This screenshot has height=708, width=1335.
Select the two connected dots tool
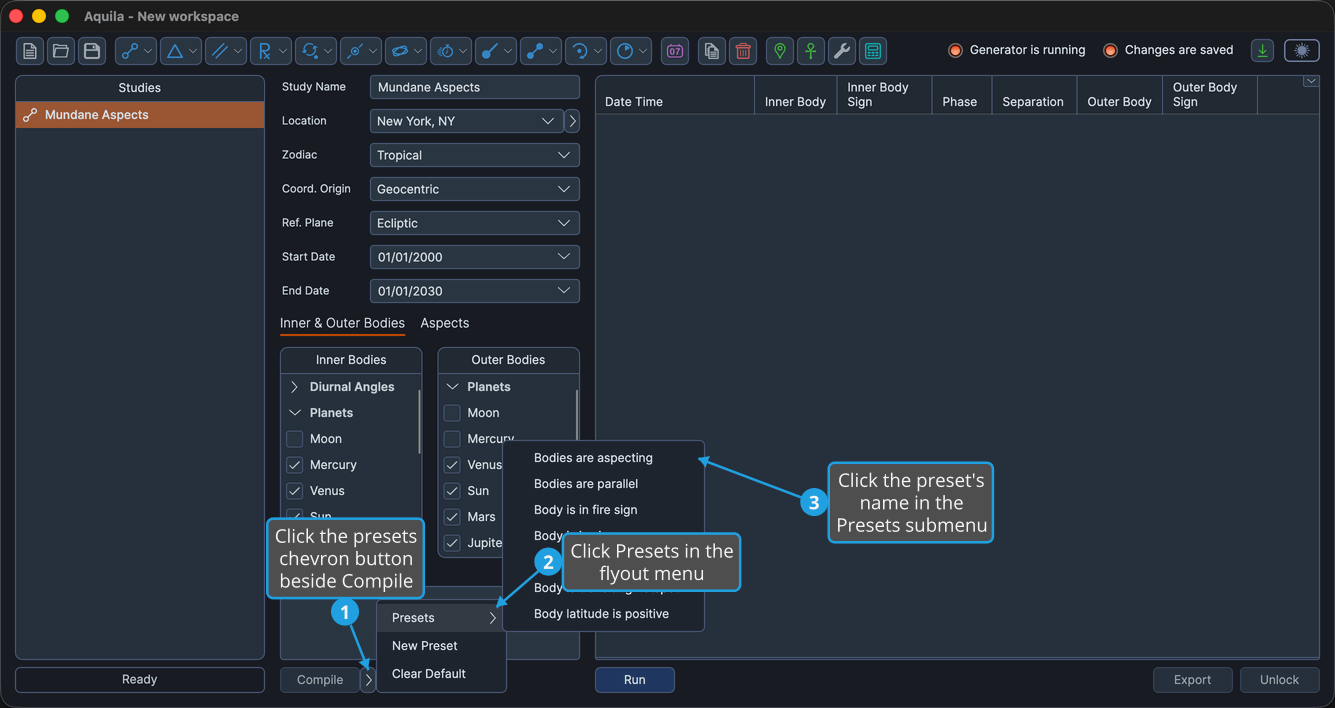click(541, 51)
